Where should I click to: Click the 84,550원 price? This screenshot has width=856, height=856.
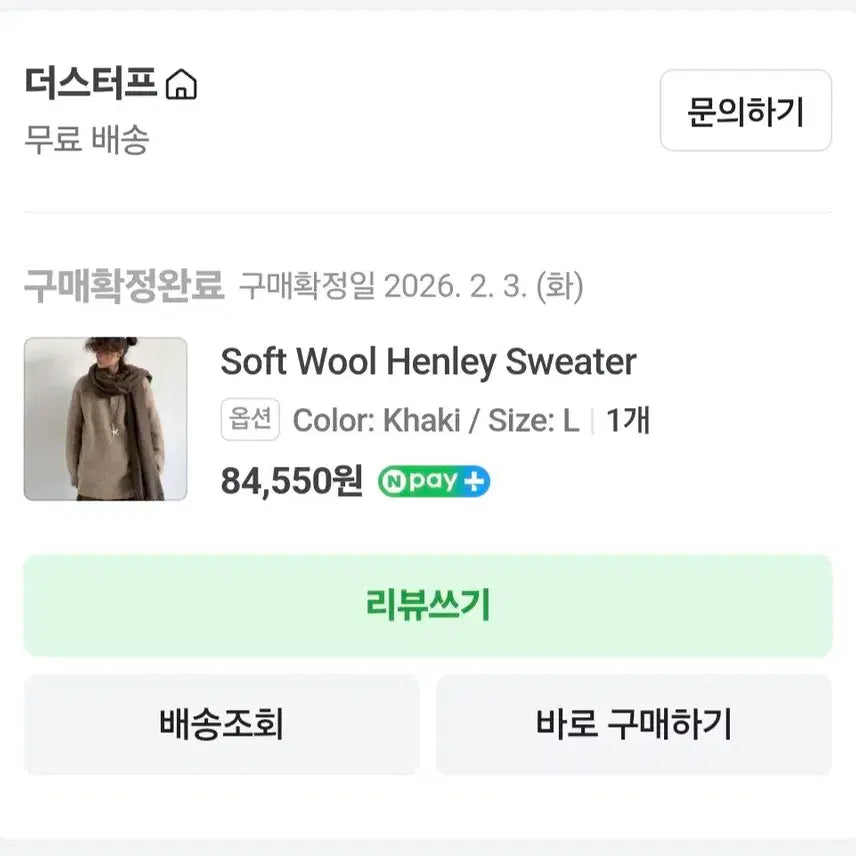tap(291, 482)
